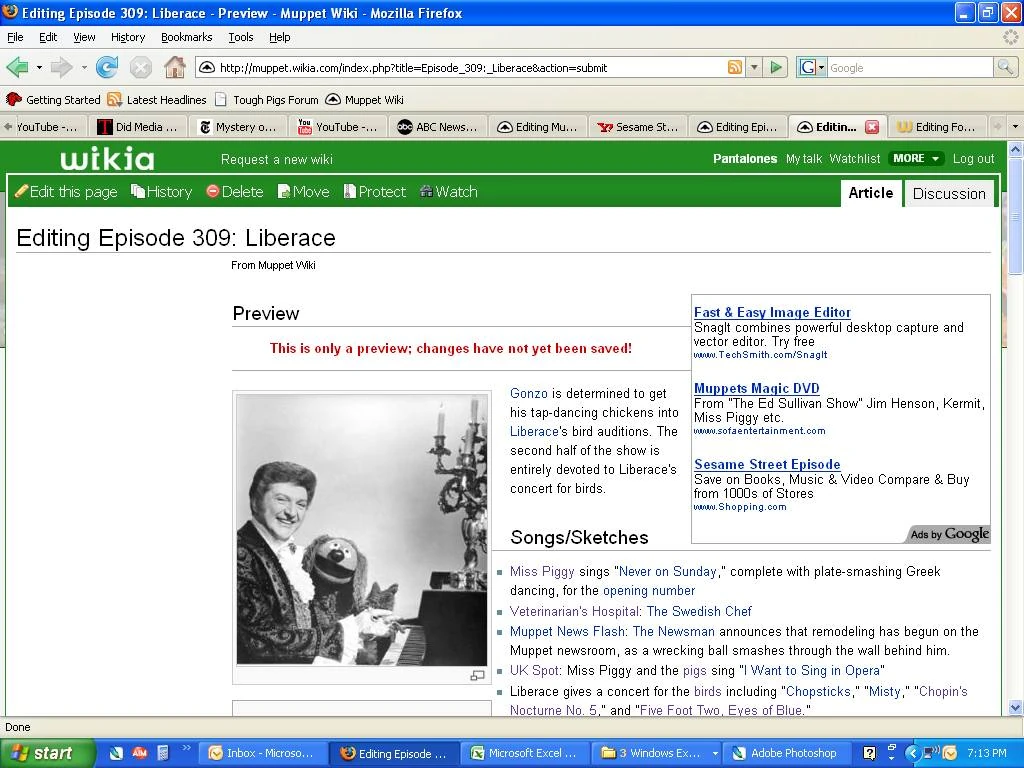Open the History menu

coord(127,37)
